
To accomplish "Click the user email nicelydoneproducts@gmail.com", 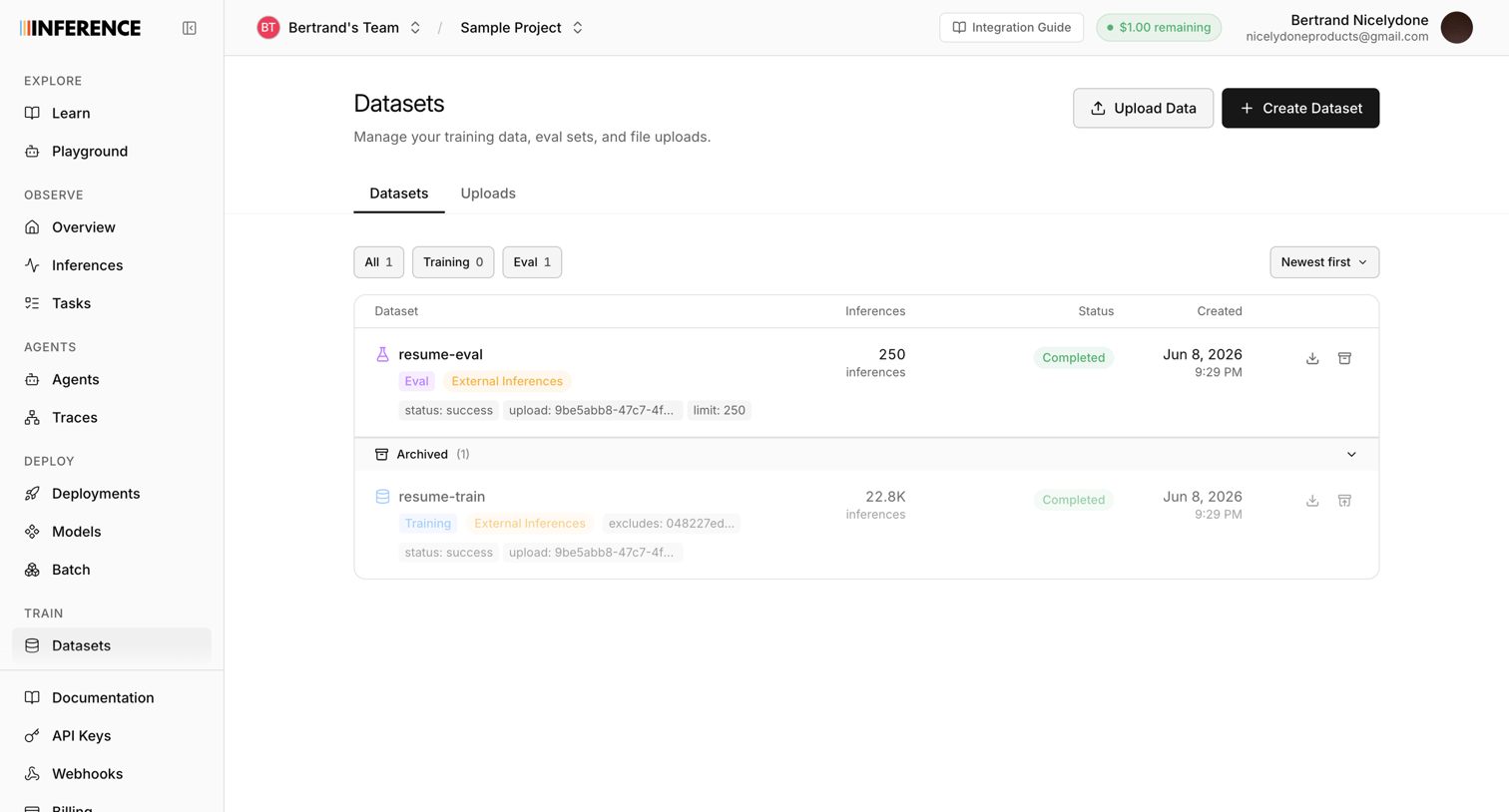I will tap(1336, 37).
